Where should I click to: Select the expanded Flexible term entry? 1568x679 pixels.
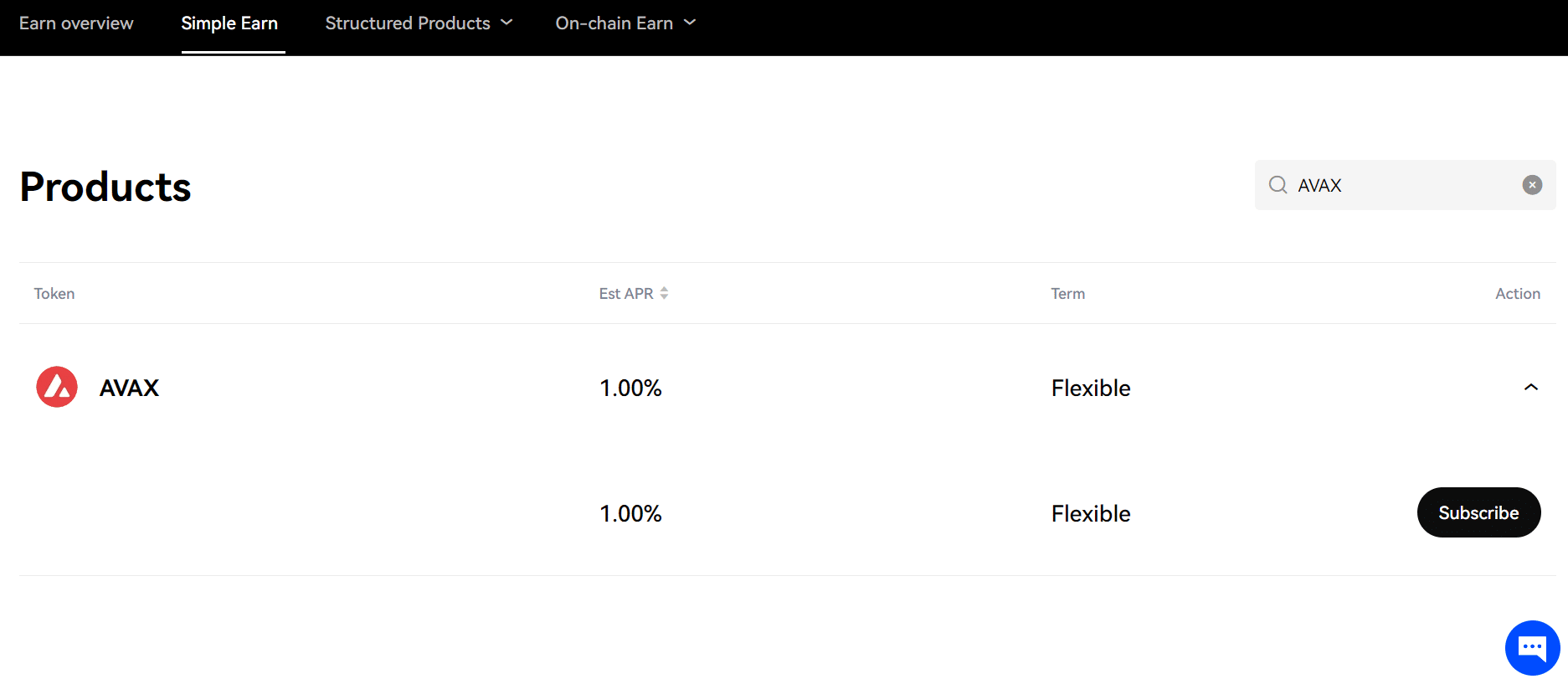[x=1091, y=513]
